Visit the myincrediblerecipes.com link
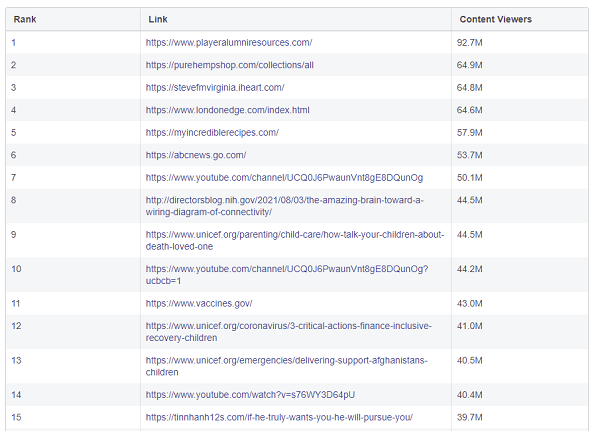Image resolution: width=600 pixels, height=431 pixels. point(211,132)
